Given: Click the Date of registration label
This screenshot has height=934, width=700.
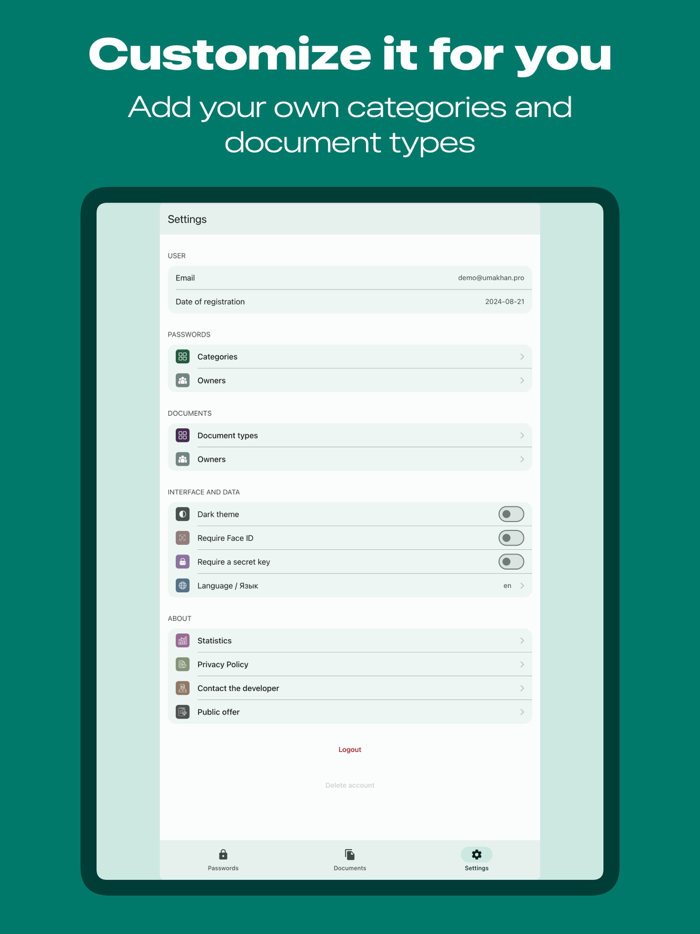Looking at the screenshot, I should tap(210, 301).
